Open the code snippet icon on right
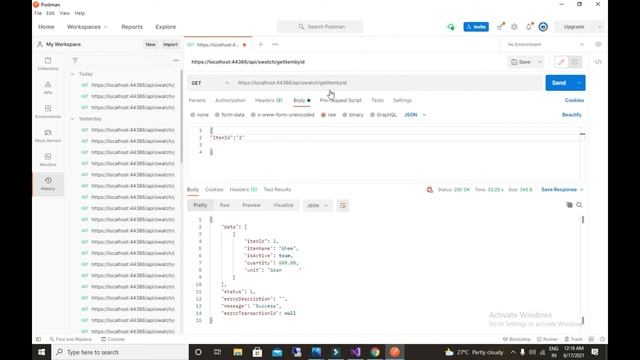This screenshot has height=360, width=640. click(598, 62)
